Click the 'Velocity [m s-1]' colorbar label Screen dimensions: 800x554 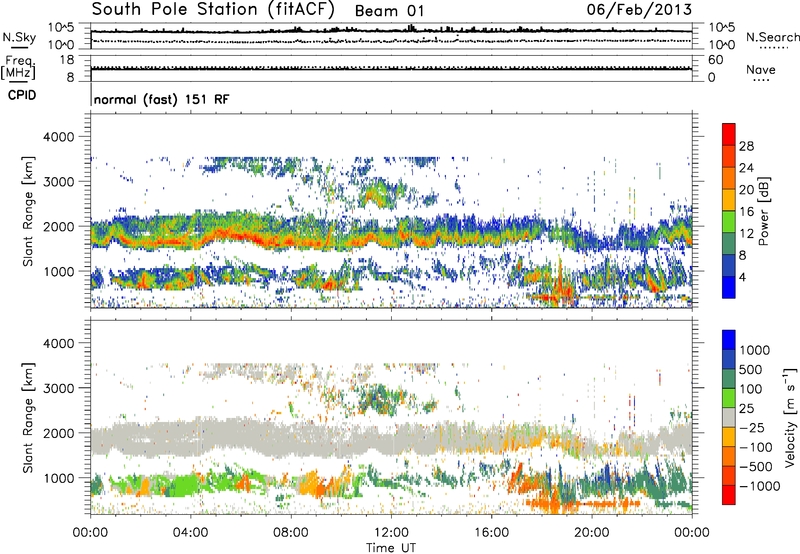click(x=790, y=417)
